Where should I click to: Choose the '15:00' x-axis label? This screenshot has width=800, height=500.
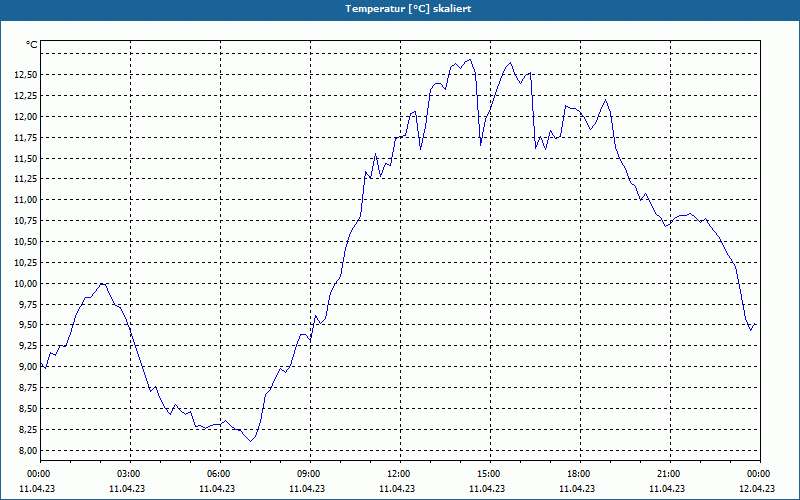point(489,474)
